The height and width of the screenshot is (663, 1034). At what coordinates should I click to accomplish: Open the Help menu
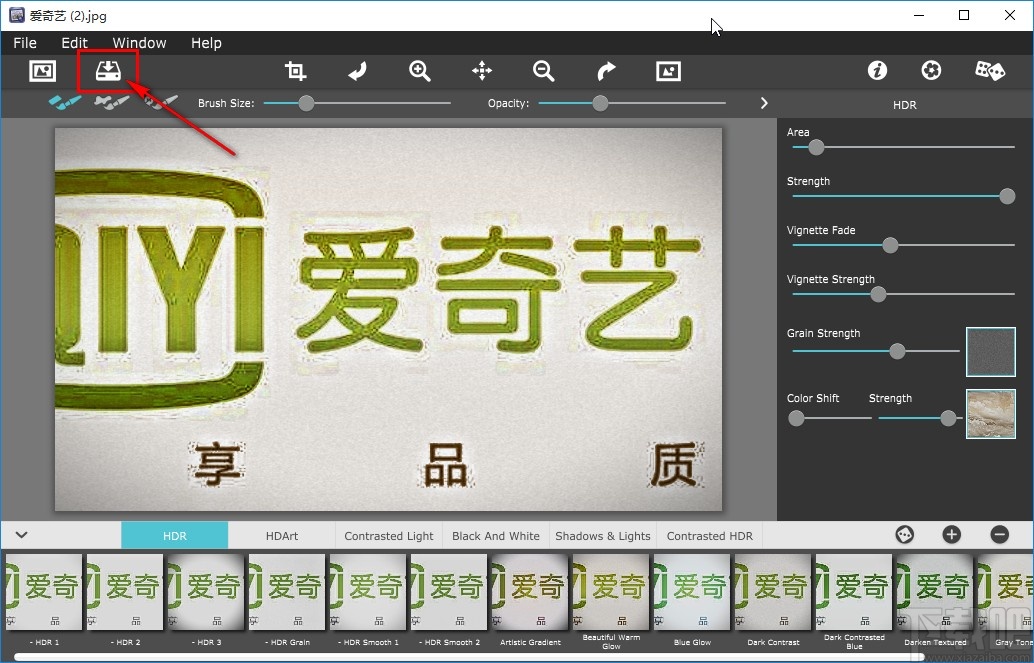(206, 43)
